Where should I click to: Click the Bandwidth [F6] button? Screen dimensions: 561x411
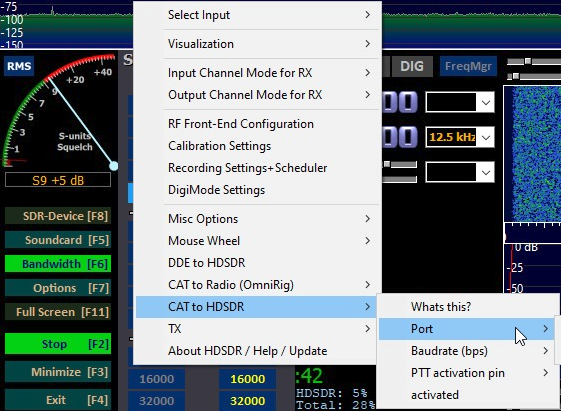pos(58,264)
